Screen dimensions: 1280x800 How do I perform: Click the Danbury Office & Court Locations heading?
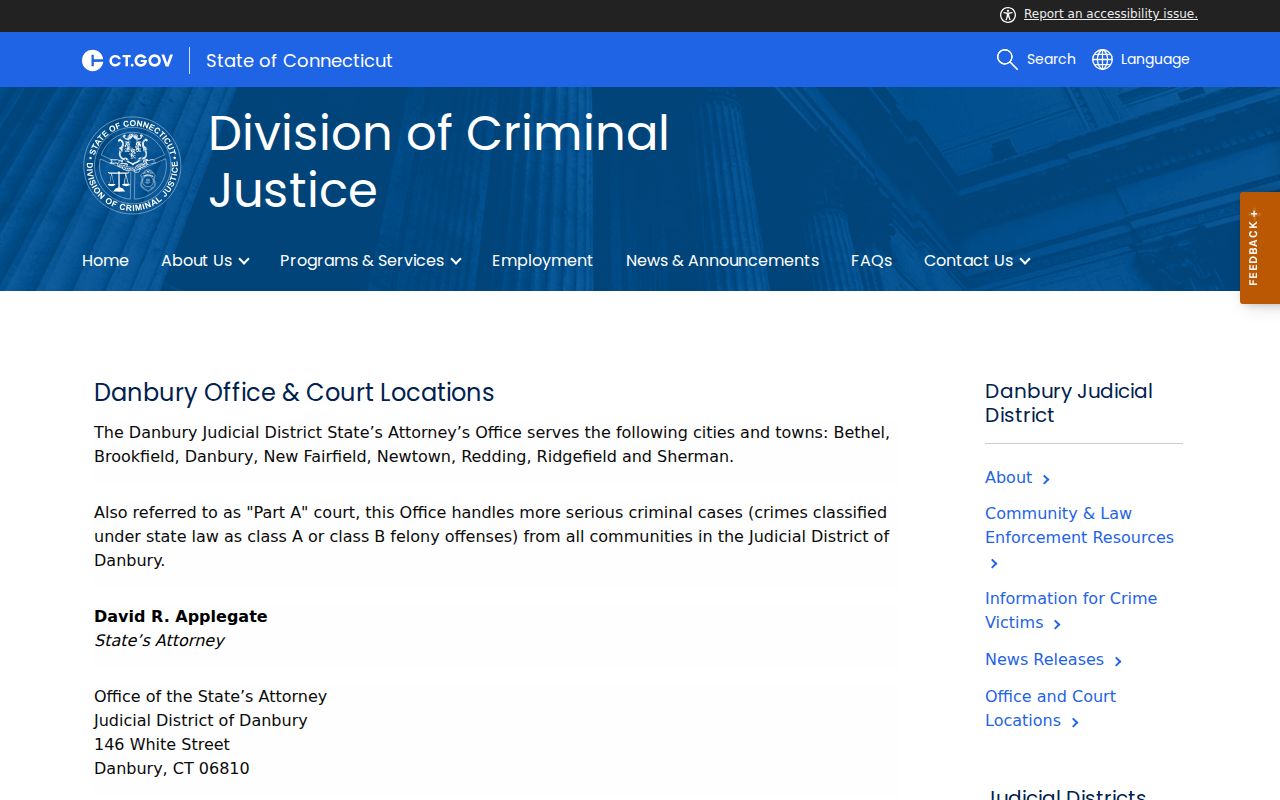point(294,392)
